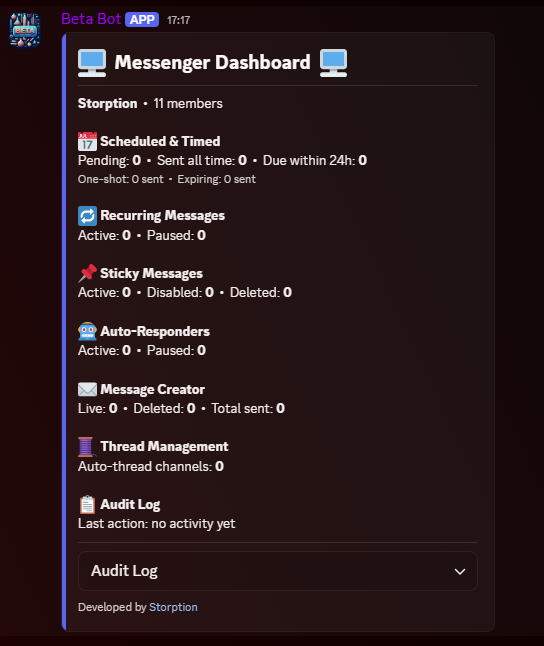
Task: Click 'Last action: no activity yet' text
Action: [157, 524]
